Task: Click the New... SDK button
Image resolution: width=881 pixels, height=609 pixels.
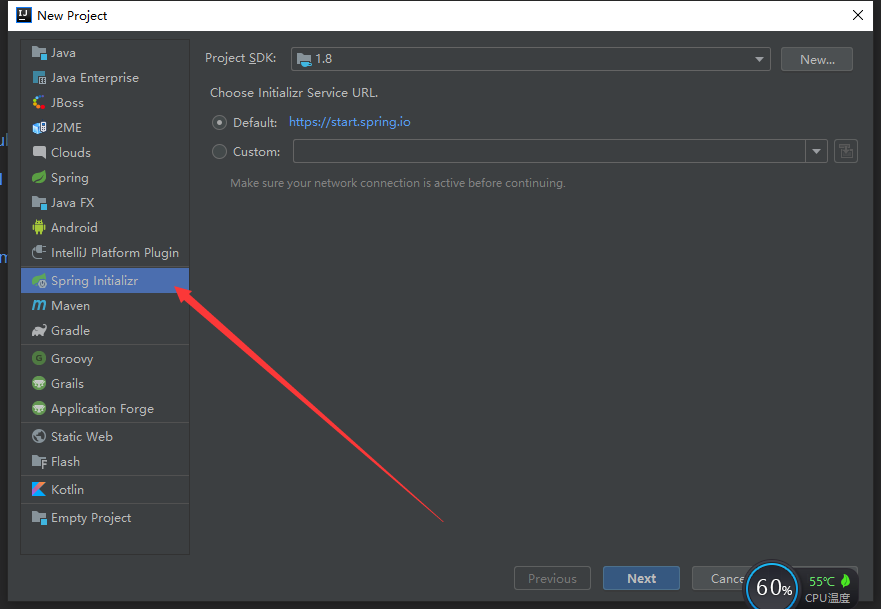Action: [x=816, y=59]
